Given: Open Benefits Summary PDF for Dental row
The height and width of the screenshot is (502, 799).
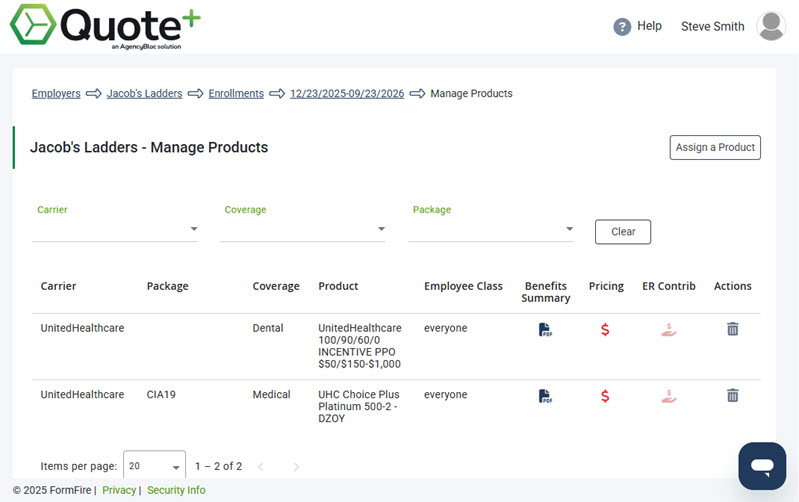Looking at the screenshot, I should click(x=545, y=330).
